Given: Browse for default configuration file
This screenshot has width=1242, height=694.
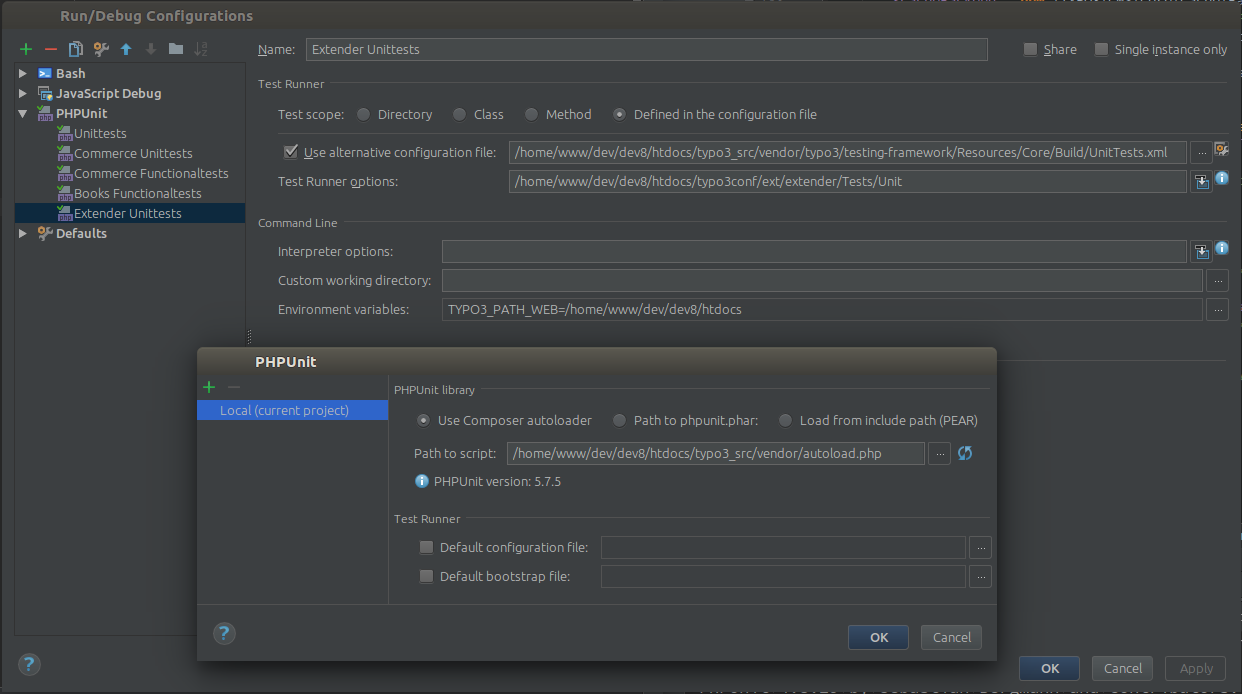Looking at the screenshot, I should (x=980, y=547).
